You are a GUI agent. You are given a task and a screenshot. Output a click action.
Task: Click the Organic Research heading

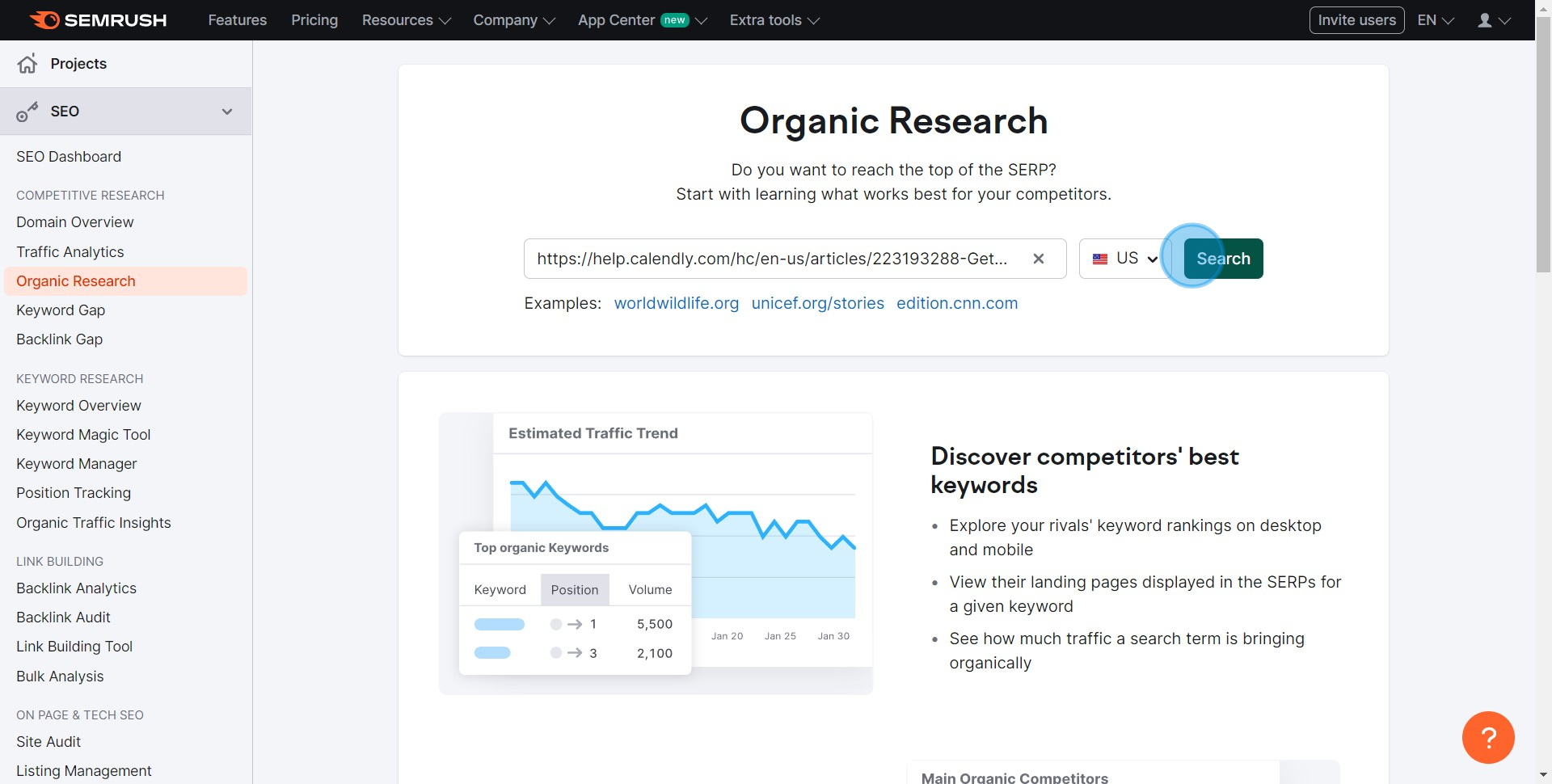(x=893, y=121)
